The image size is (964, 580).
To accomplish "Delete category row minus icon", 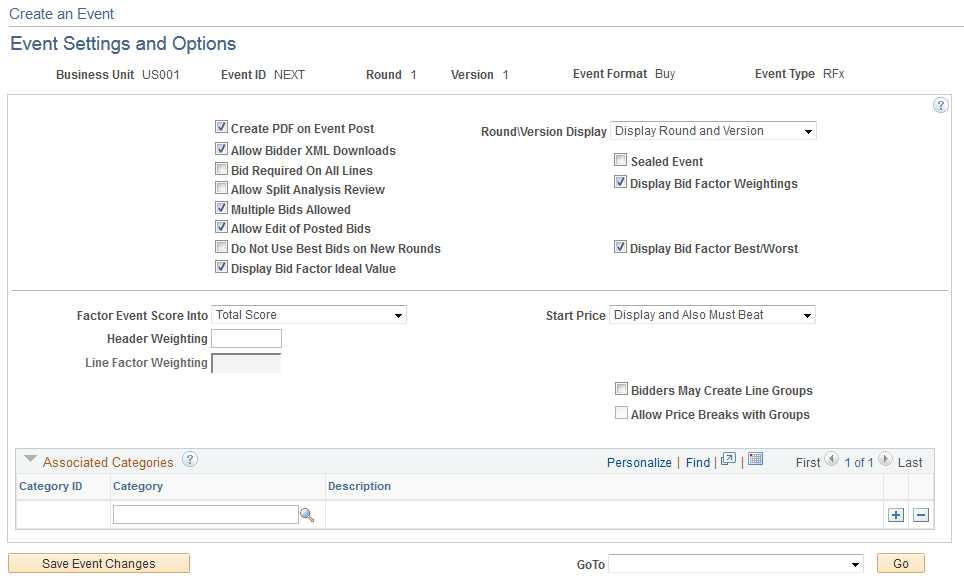I will 920,515.
